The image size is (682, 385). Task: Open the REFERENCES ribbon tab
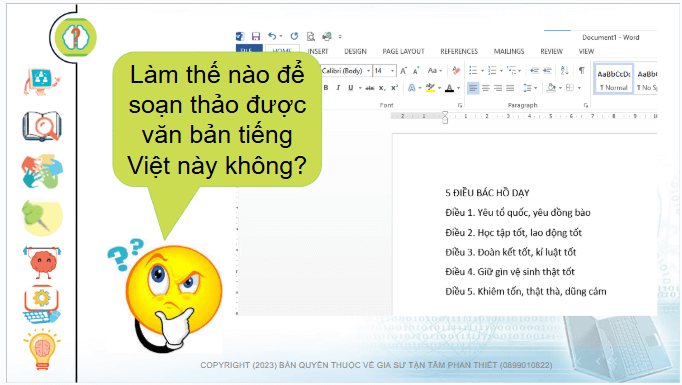(459, 51)
